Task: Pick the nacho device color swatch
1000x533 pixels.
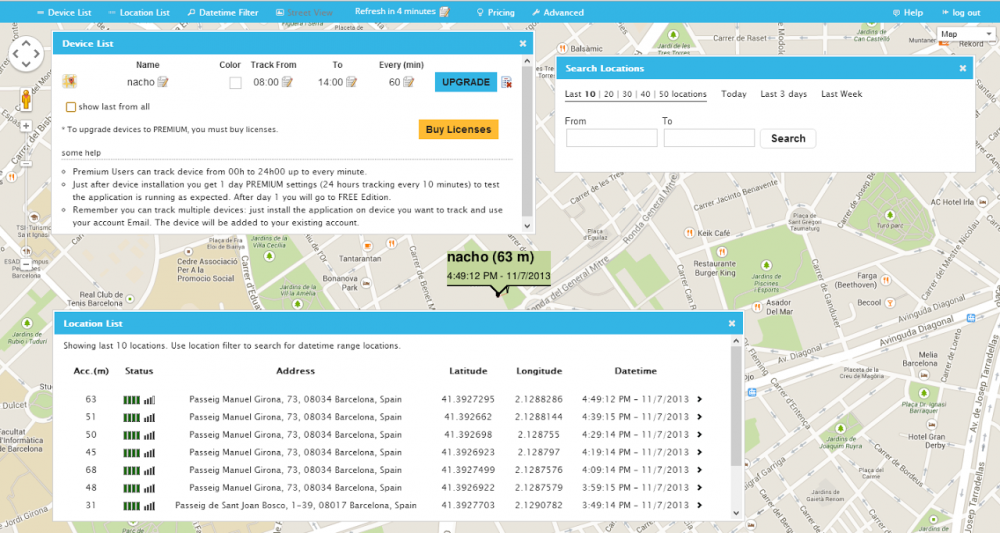Action: (235, 83)
